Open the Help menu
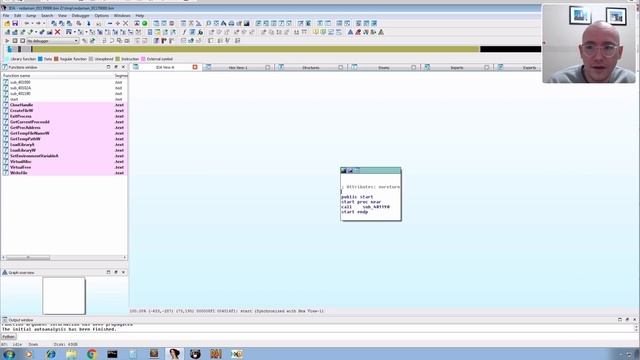The height and width of the screenshot is (360, 640). 140,16
